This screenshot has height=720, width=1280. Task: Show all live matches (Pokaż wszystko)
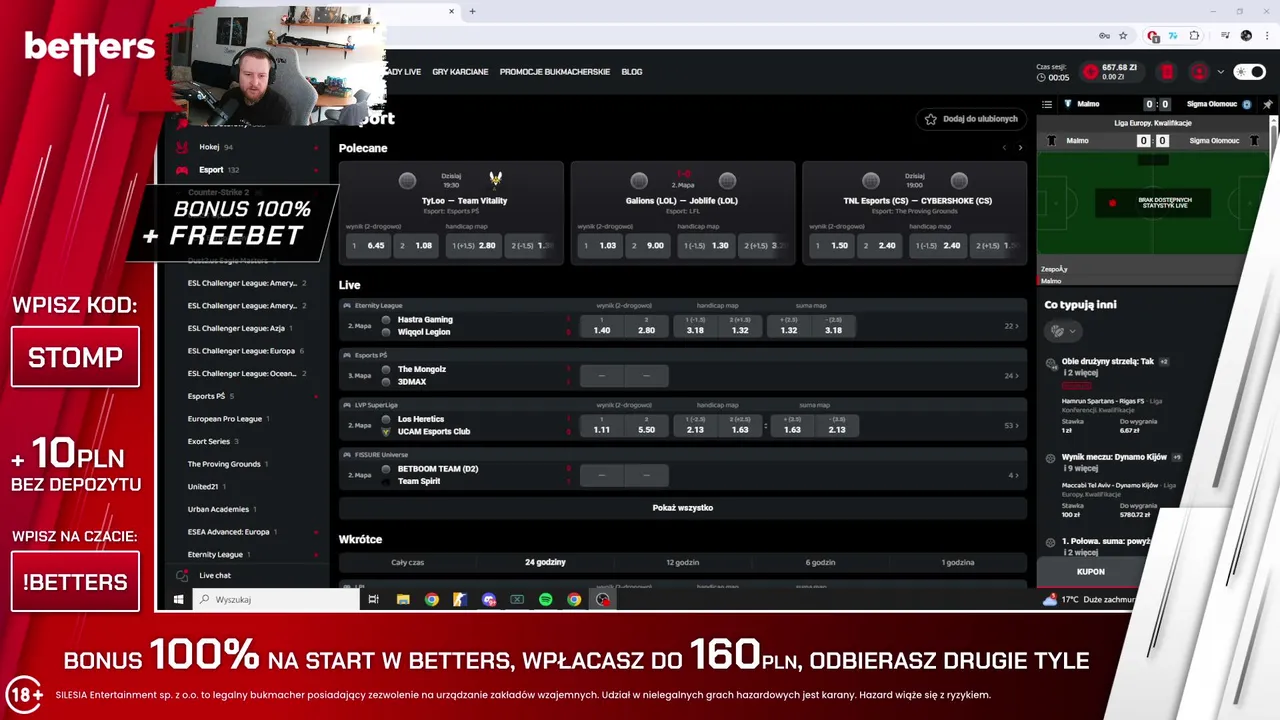683,508
